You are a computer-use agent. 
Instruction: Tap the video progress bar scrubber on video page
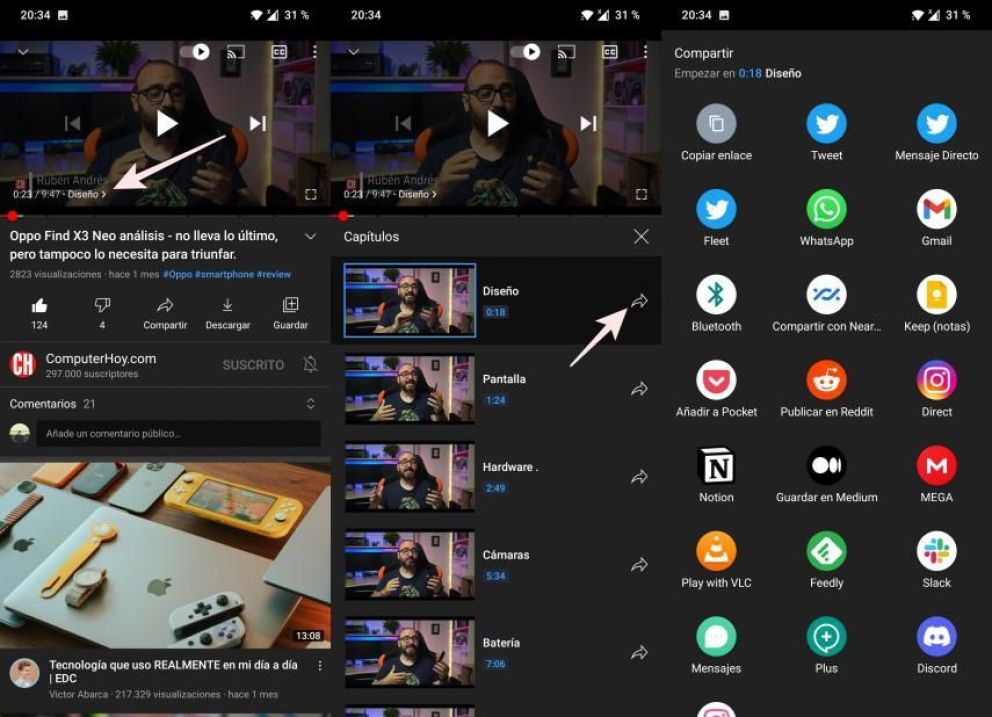(x=12, y=216)
